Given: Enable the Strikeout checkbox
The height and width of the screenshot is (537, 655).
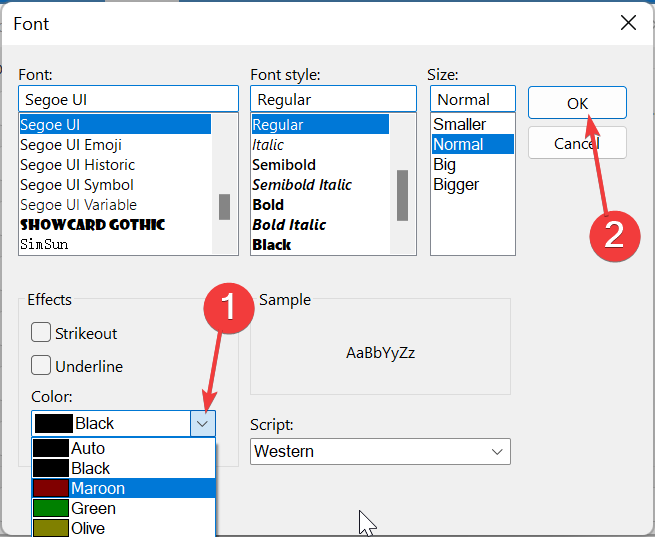Looking at the screenshot, I should point(41,333).
